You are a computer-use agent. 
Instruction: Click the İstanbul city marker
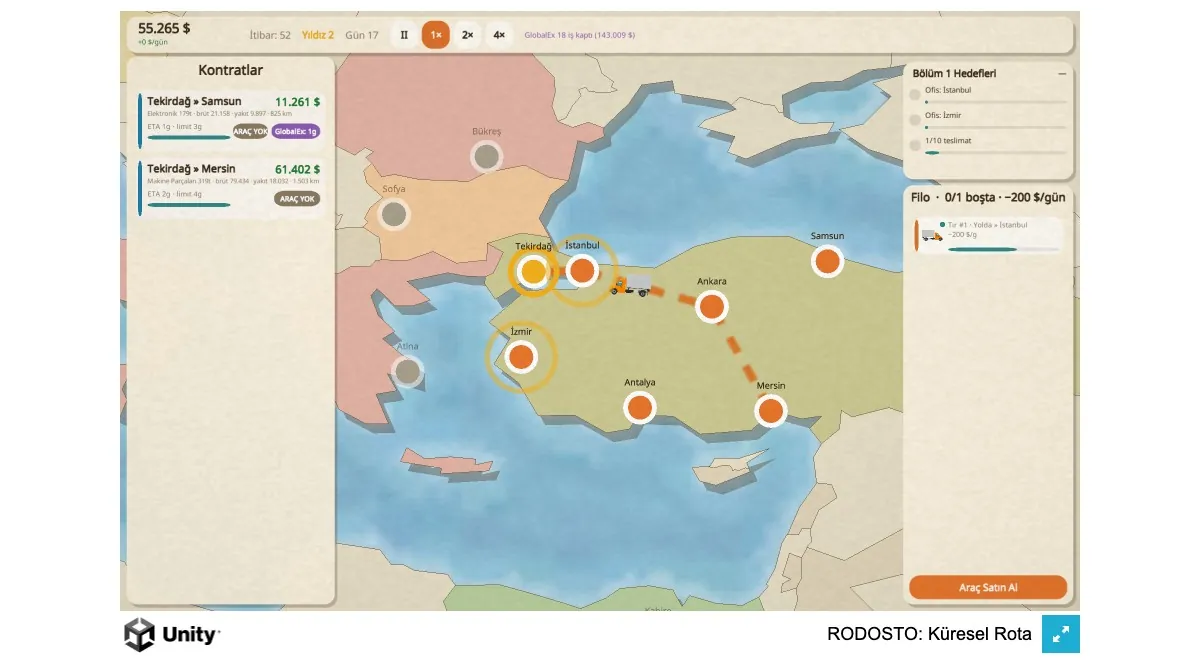(x=582, y=270)
